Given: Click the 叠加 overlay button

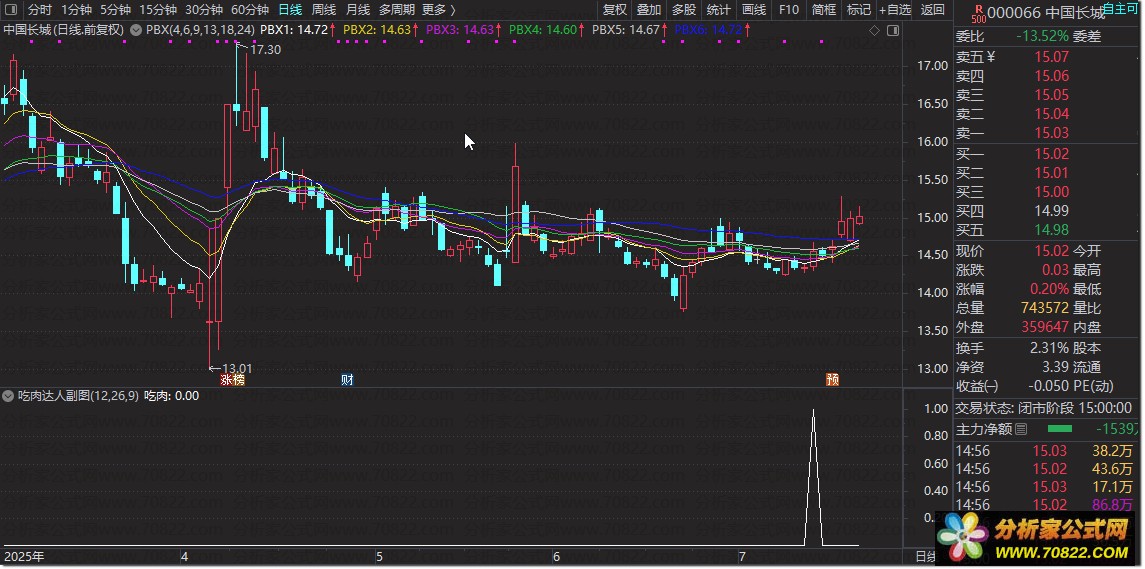Looking at the screenshot, I should click(648, 9).
